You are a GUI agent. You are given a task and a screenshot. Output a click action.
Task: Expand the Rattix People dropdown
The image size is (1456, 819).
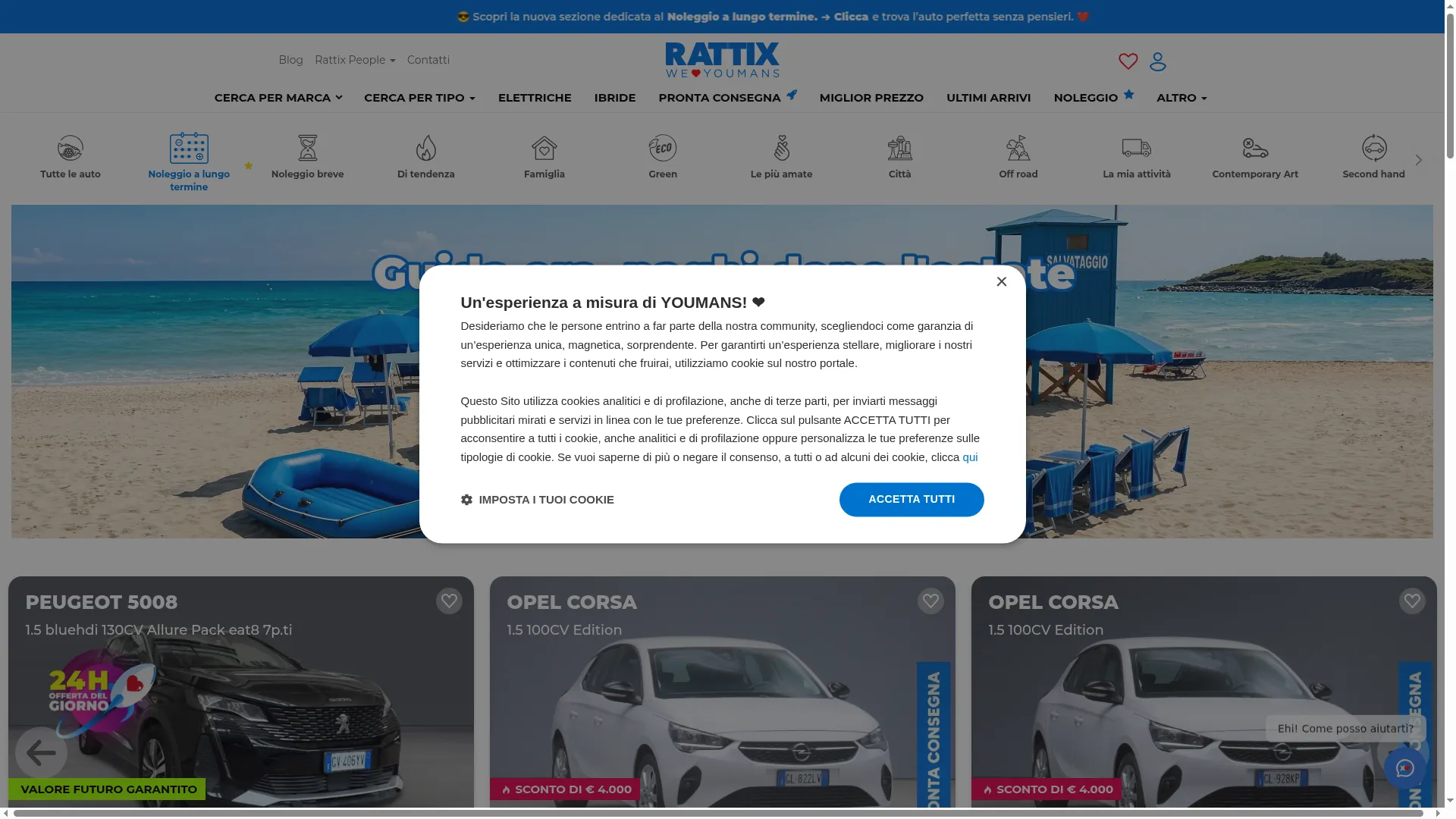[x=355, y=60]
